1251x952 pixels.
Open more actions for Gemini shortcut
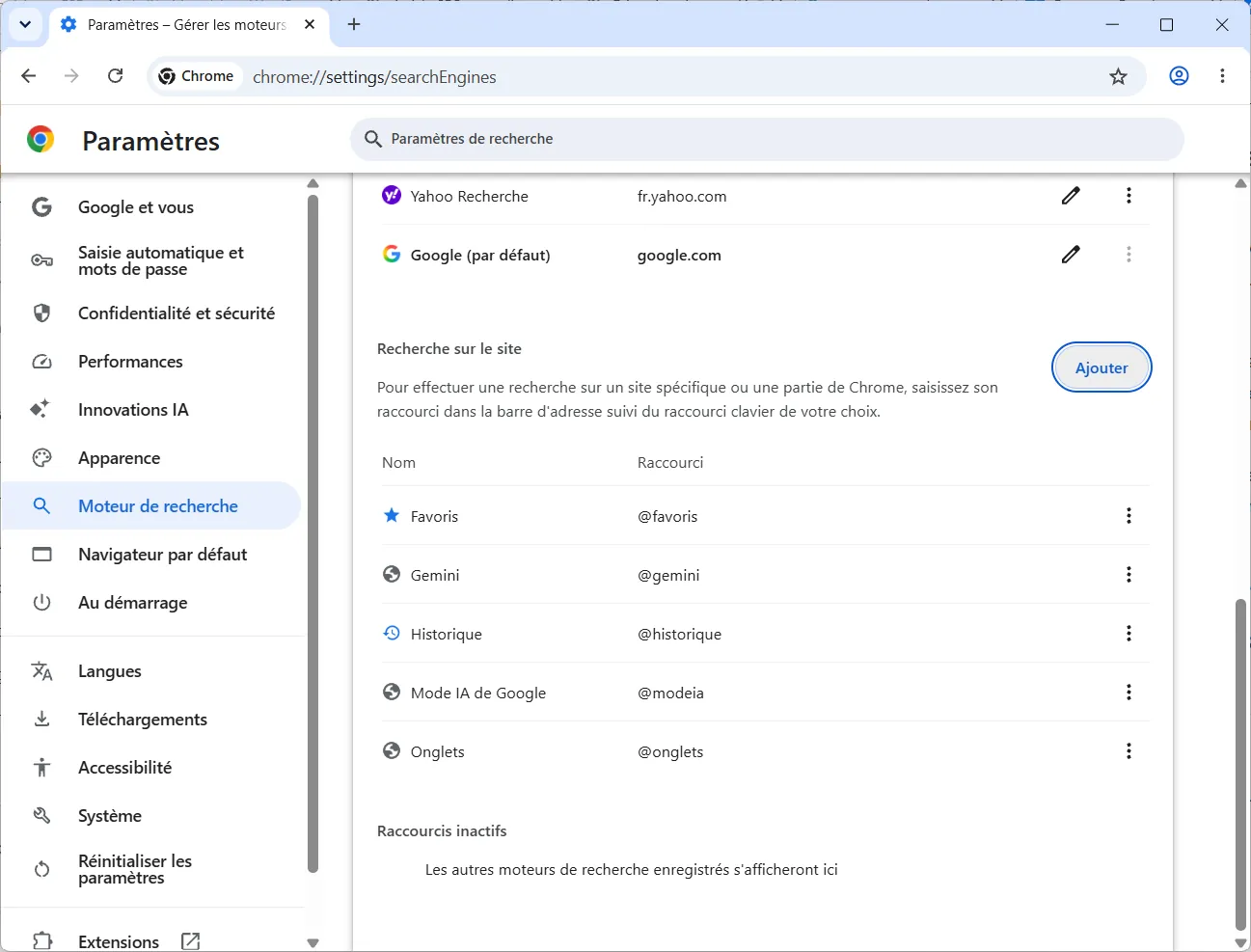click(1129, 575)
